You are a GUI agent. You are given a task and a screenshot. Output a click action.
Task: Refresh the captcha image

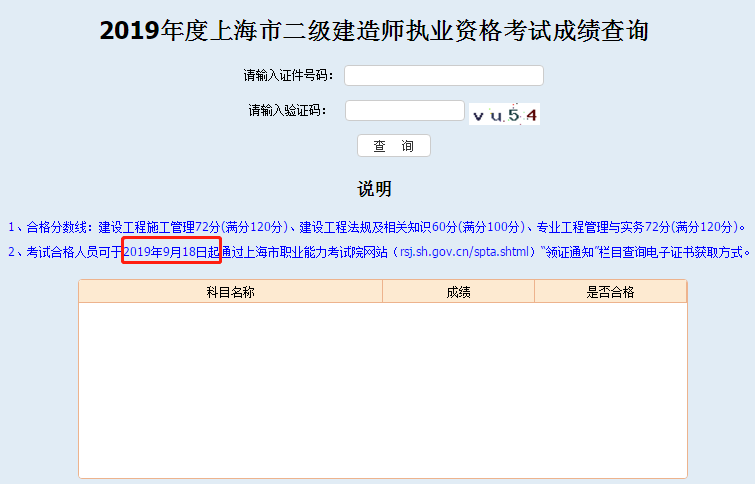505,115
